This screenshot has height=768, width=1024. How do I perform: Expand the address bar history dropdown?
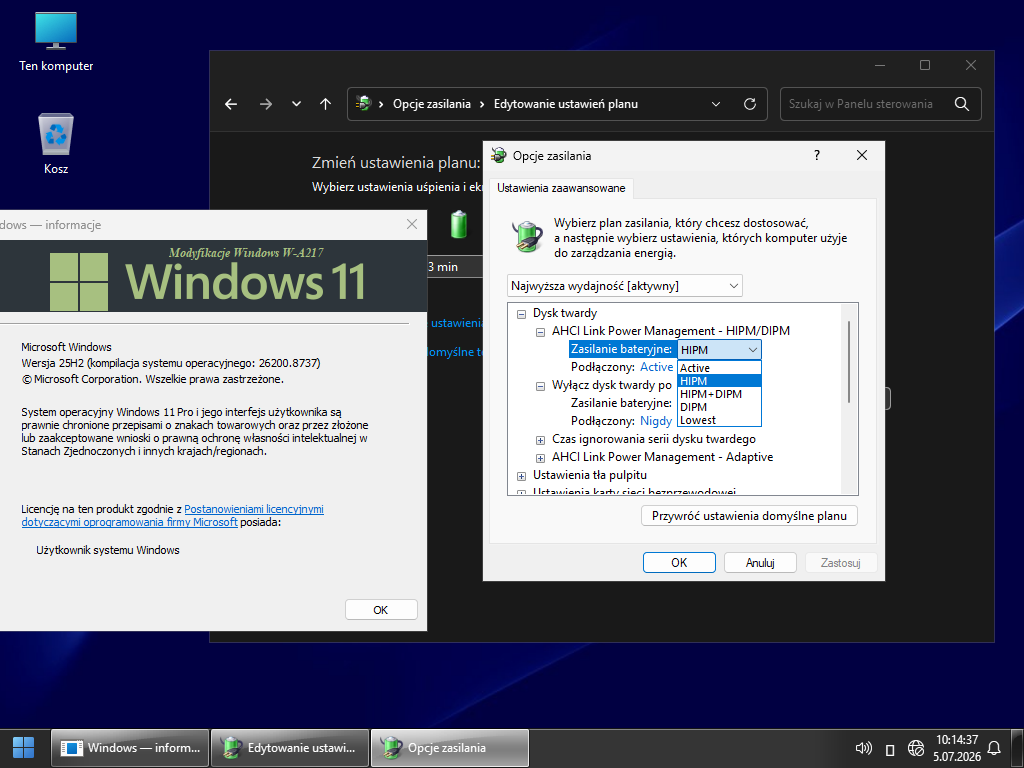coord(716,104)
